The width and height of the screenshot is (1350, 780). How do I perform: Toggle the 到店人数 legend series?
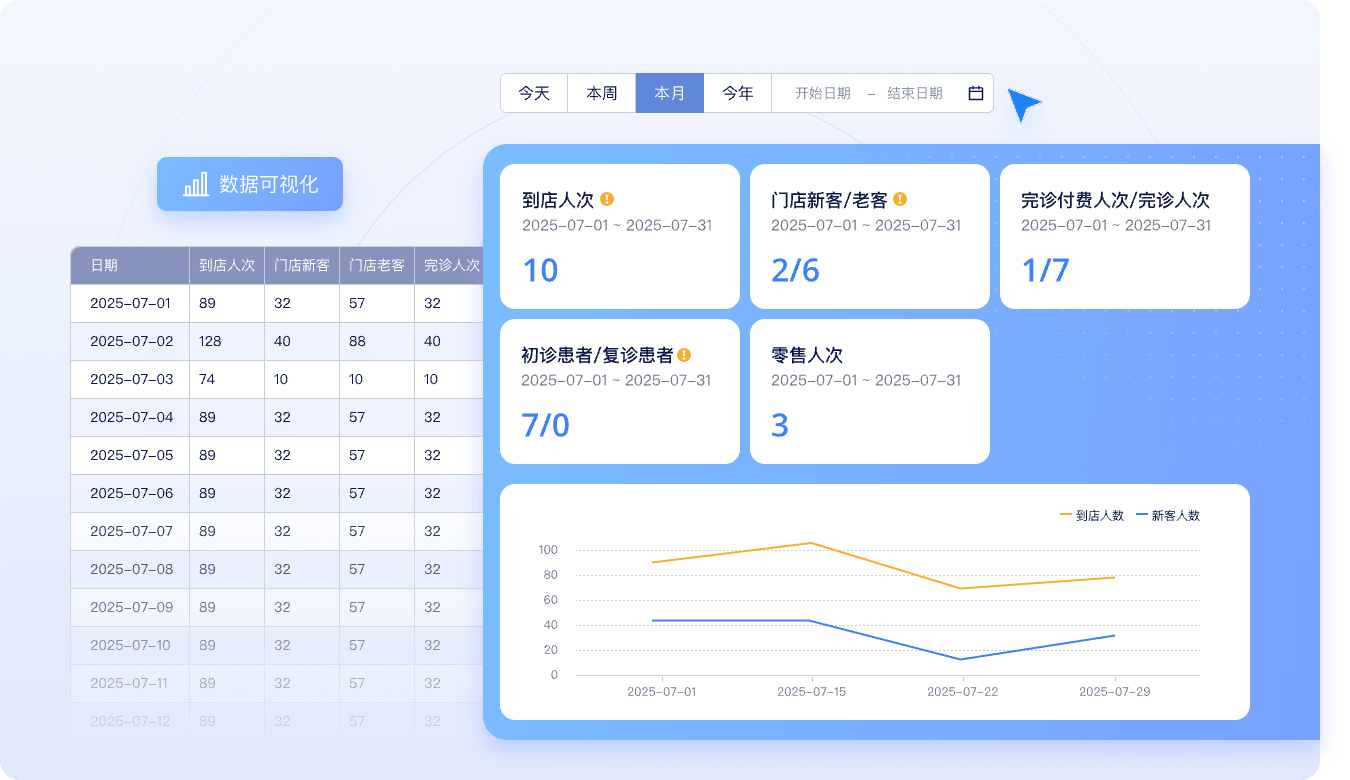(x=1092, y=516)
